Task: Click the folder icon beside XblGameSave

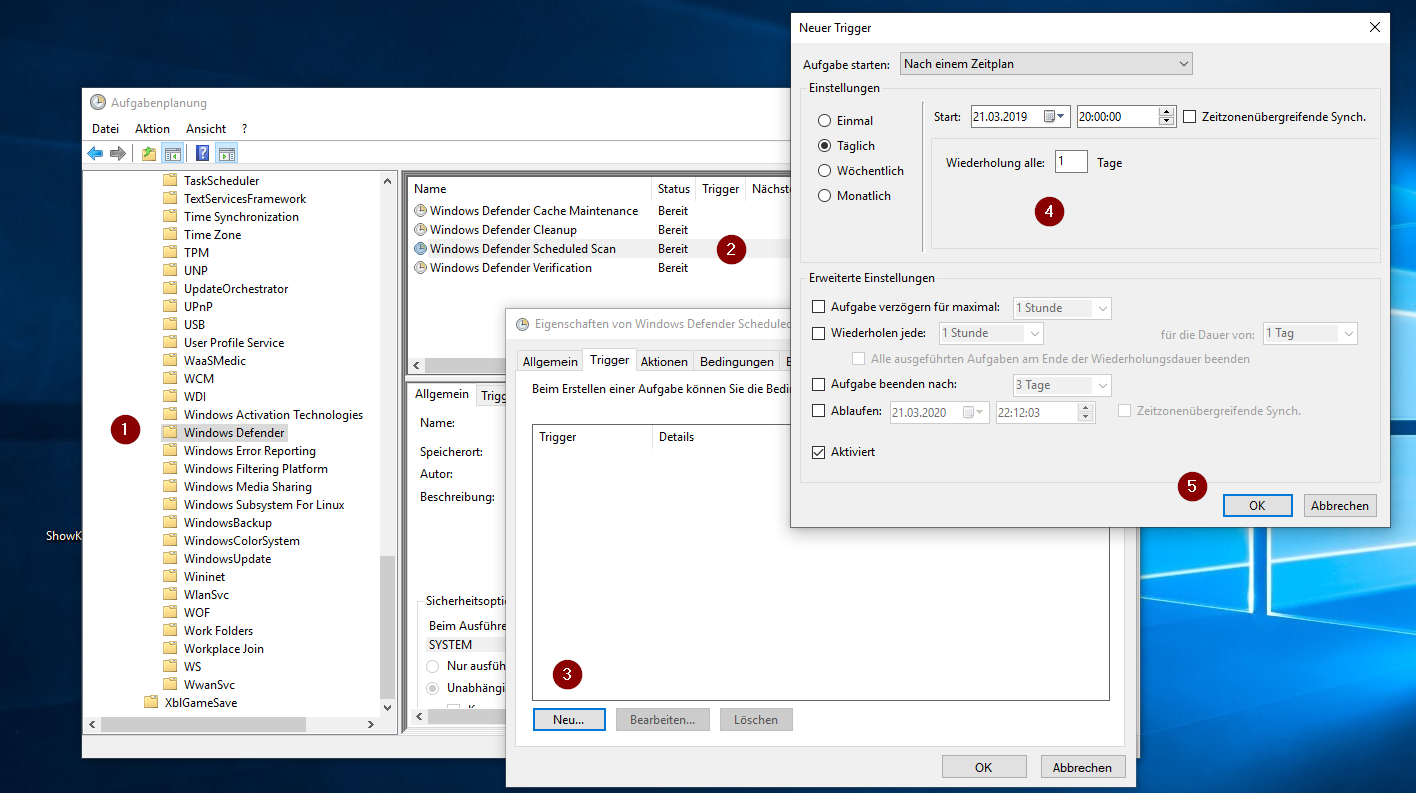Action: point(151,703)
